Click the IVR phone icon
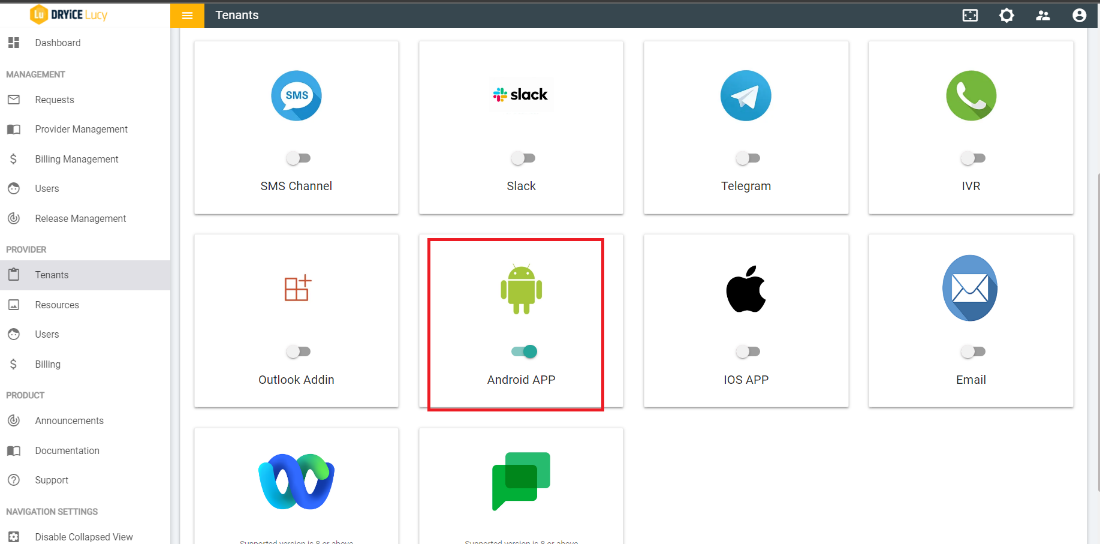 coord(971,96)
